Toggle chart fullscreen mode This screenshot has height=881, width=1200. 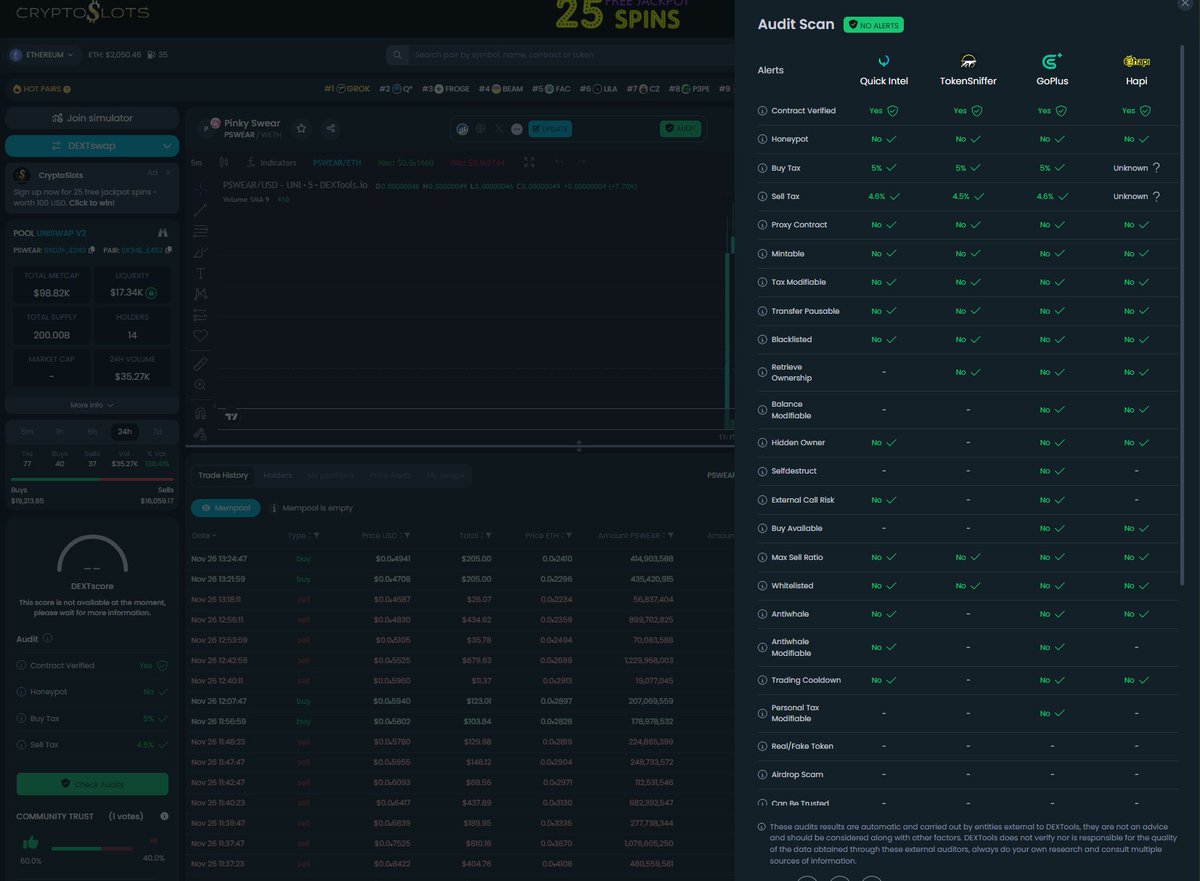click(x=529, y=162)
